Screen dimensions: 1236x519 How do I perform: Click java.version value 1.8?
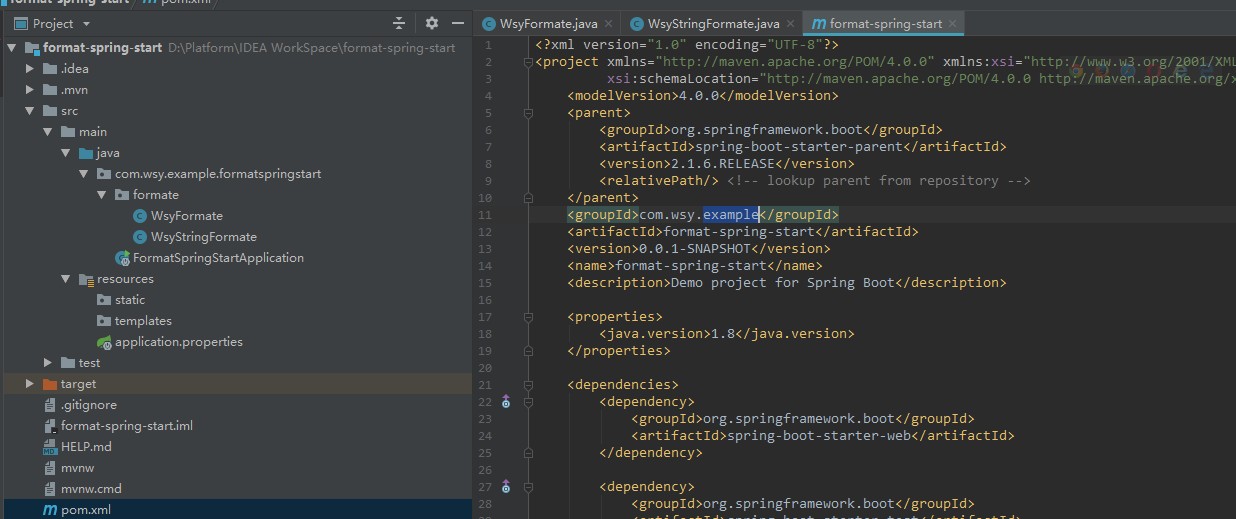click(723, 334)
